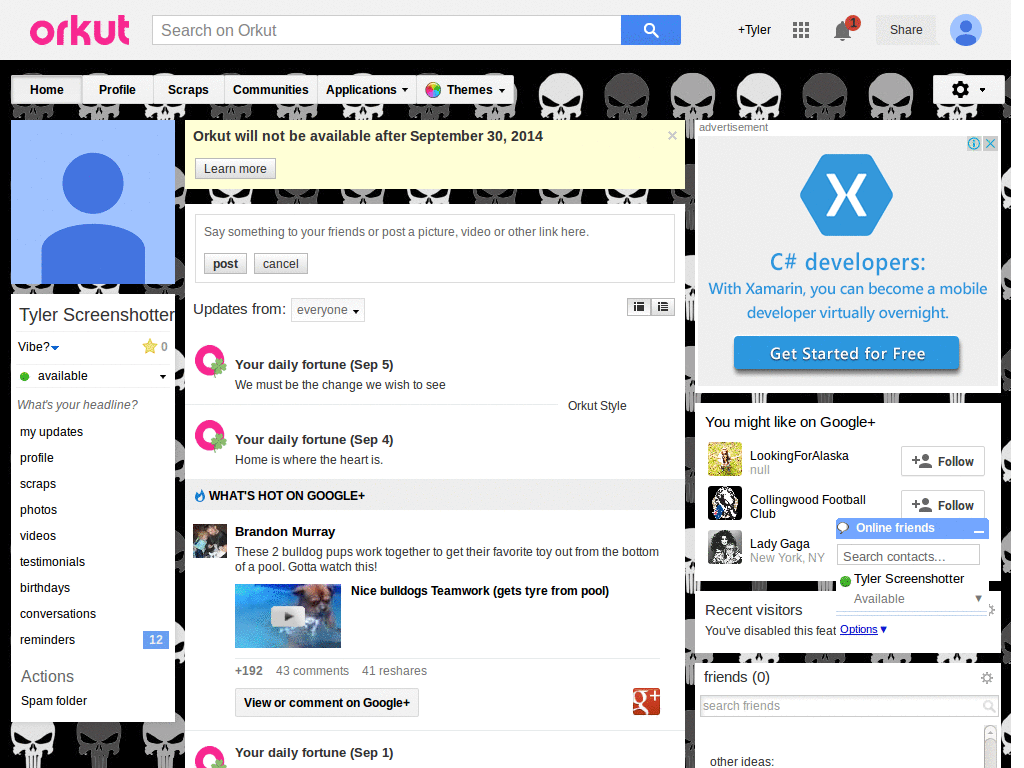The image size is (1024, 768).
Task: Click the large profile photo placeholder
Action: [93, 202]
